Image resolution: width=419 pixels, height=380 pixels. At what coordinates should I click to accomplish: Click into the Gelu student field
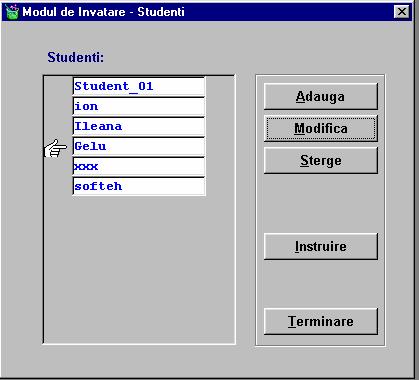coord(139,147)
